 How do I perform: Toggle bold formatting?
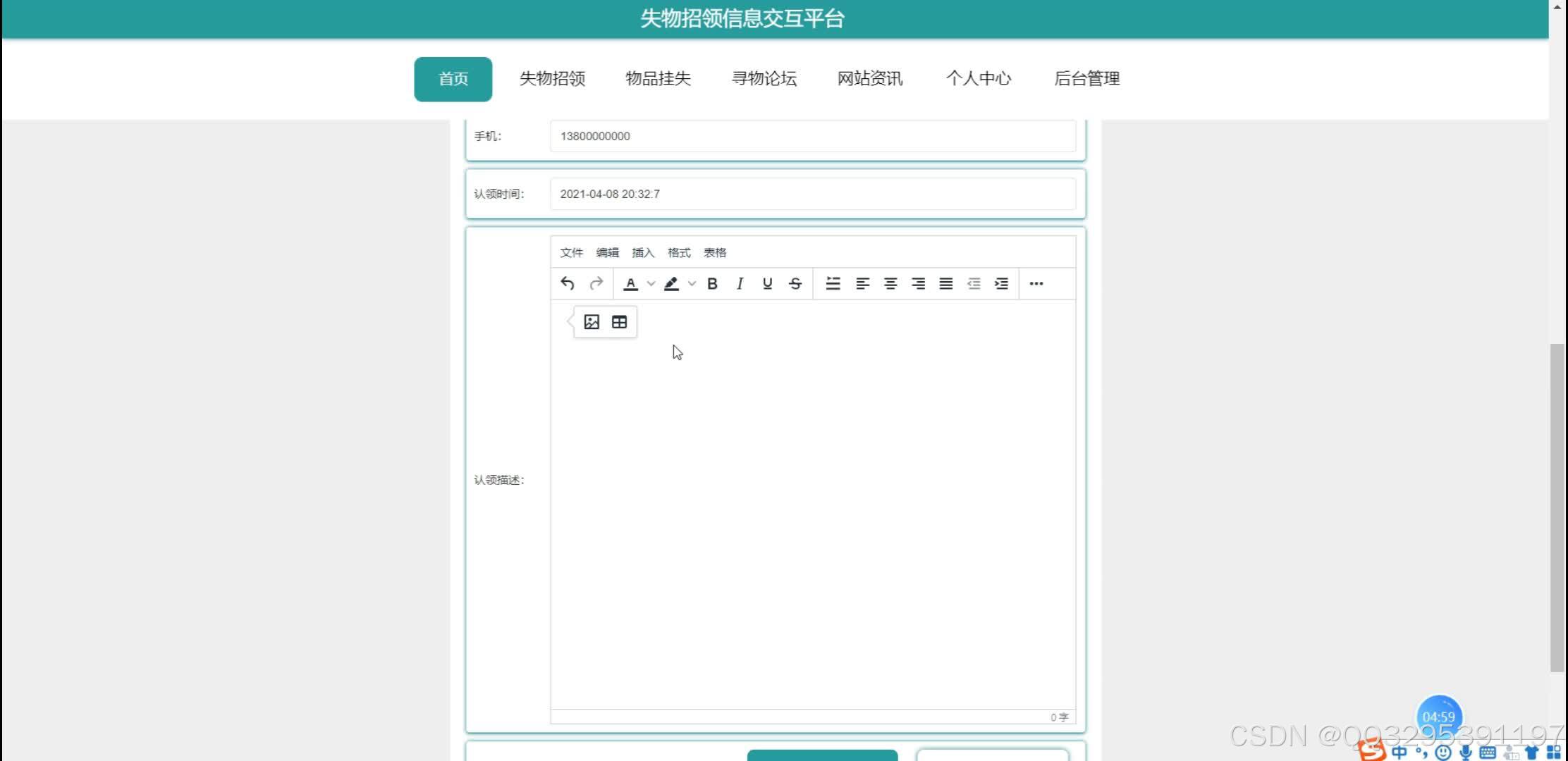tap(712, 283)
